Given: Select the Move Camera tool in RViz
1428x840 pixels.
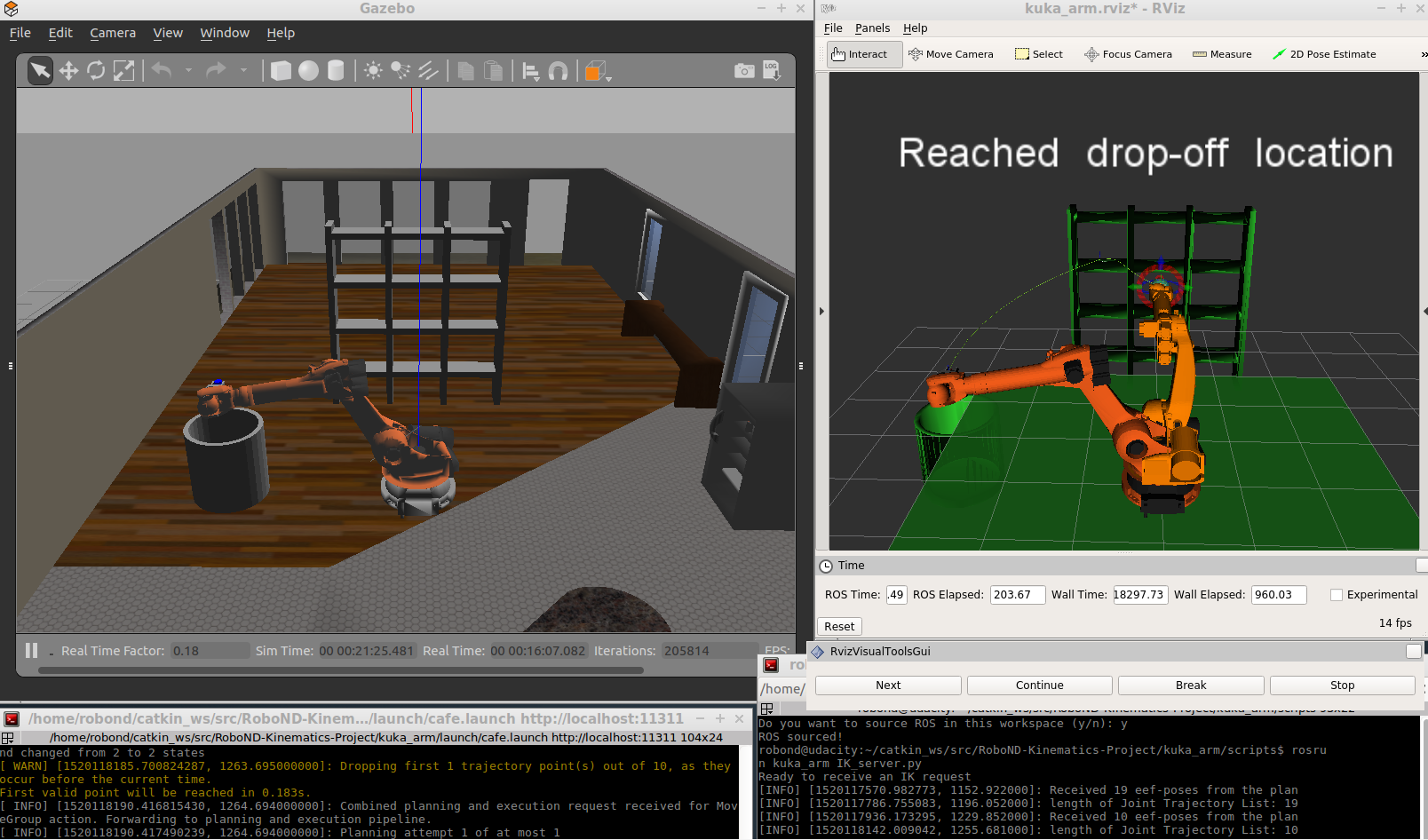Looking at the screenshot, I should click(950, 54).
